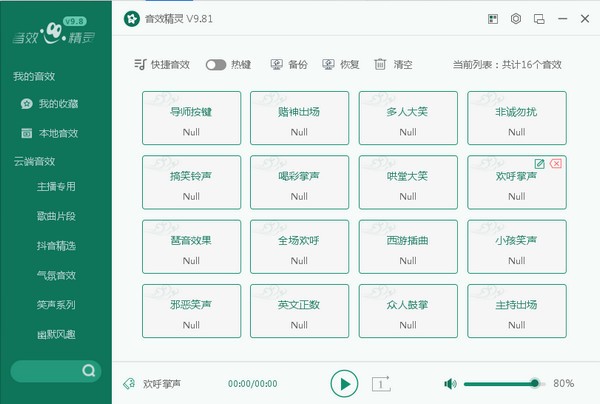Minimize the 音效精灵 window

(x=562, y=18)
